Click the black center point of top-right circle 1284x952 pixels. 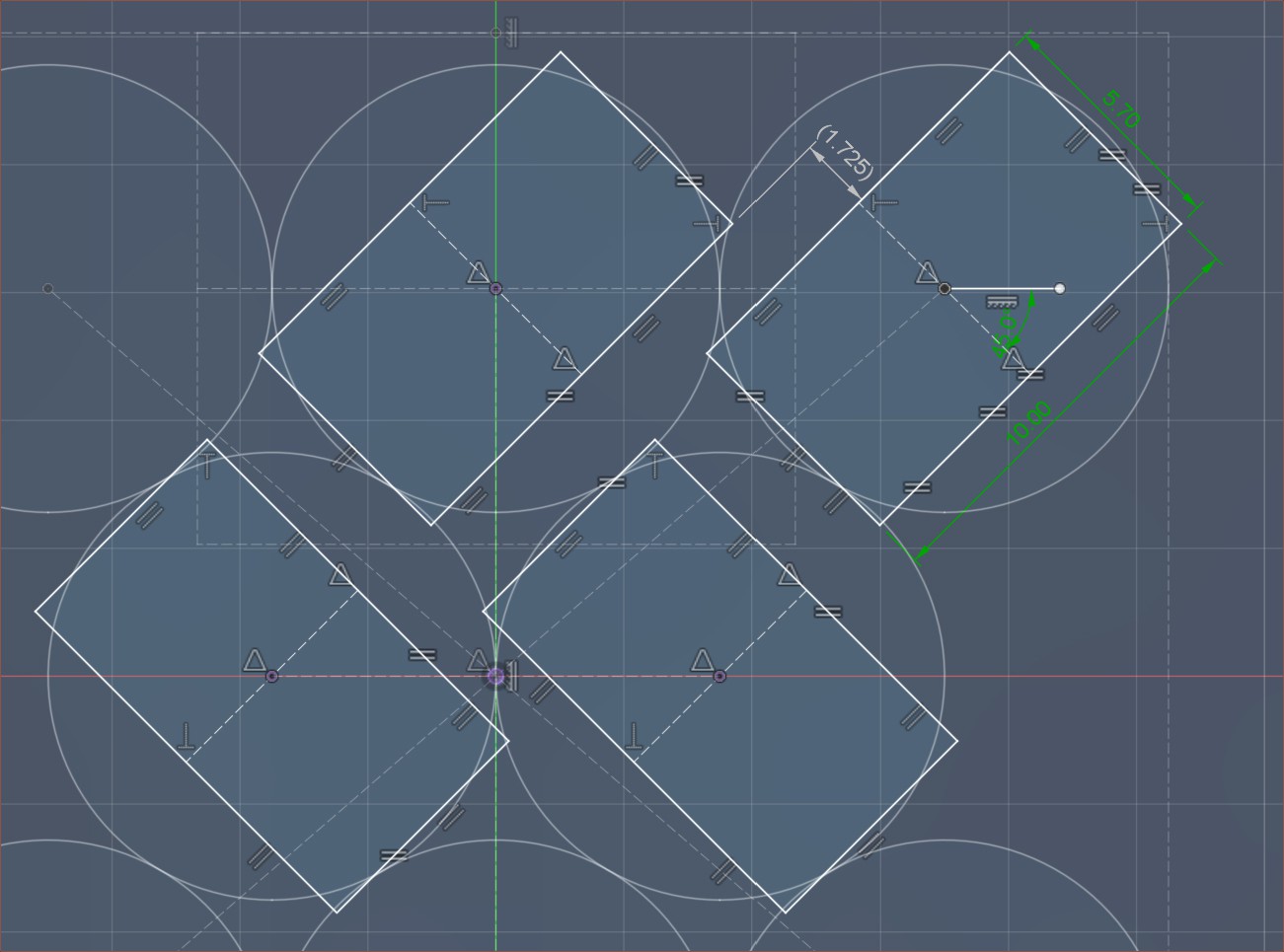pyautogui.click(x=944, y=289)
